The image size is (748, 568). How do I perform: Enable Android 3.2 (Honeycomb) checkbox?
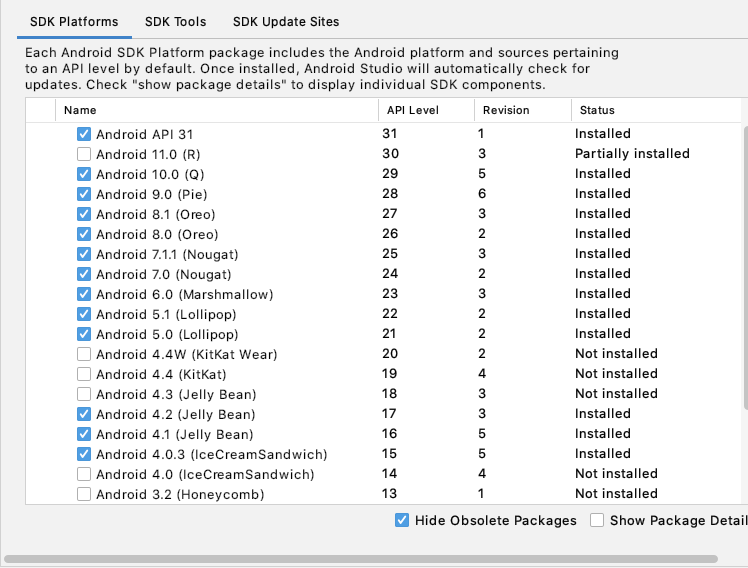84,494
